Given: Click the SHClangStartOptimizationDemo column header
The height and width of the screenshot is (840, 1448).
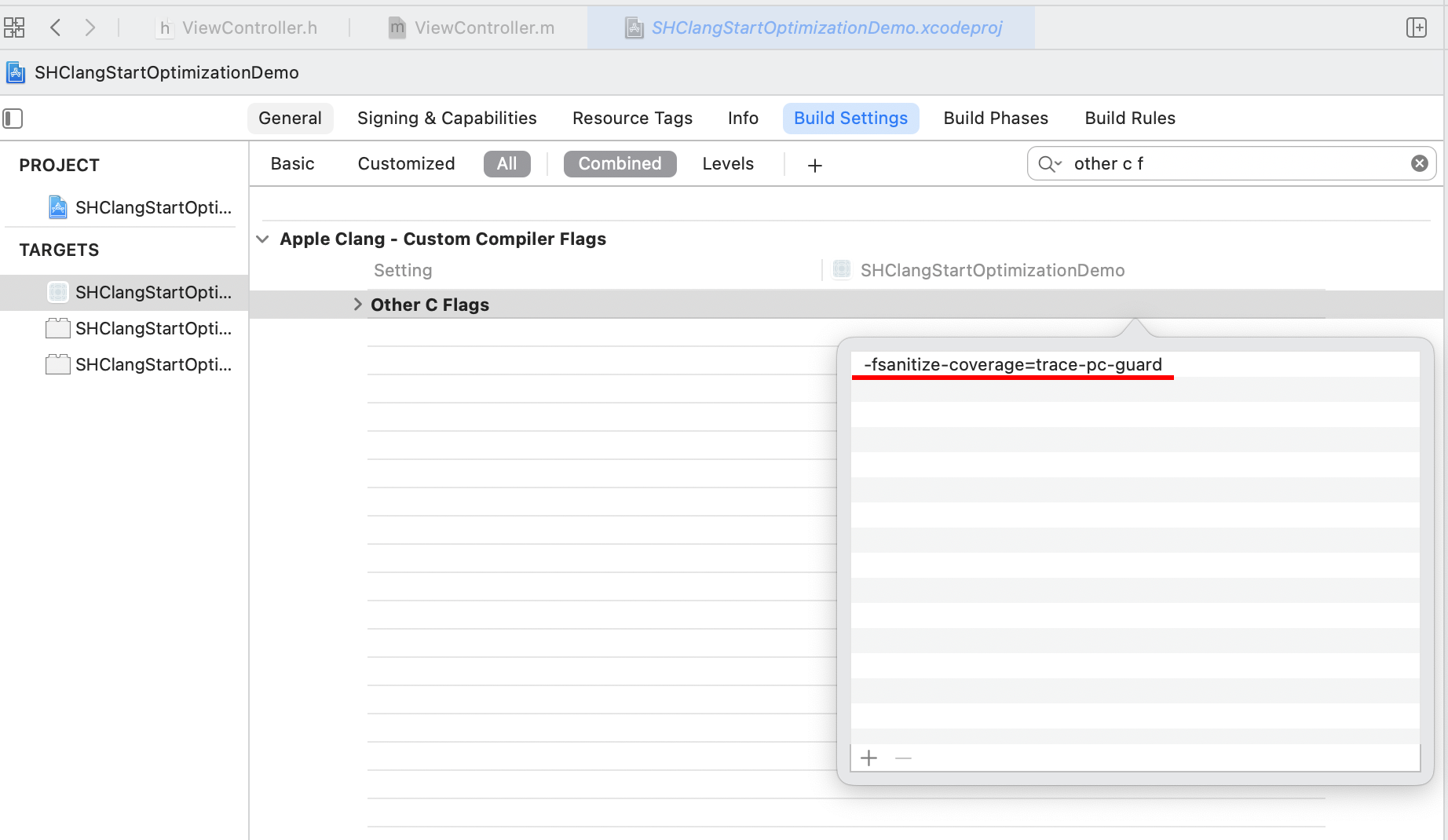Looking at the screenshot, I should point(993,270).
